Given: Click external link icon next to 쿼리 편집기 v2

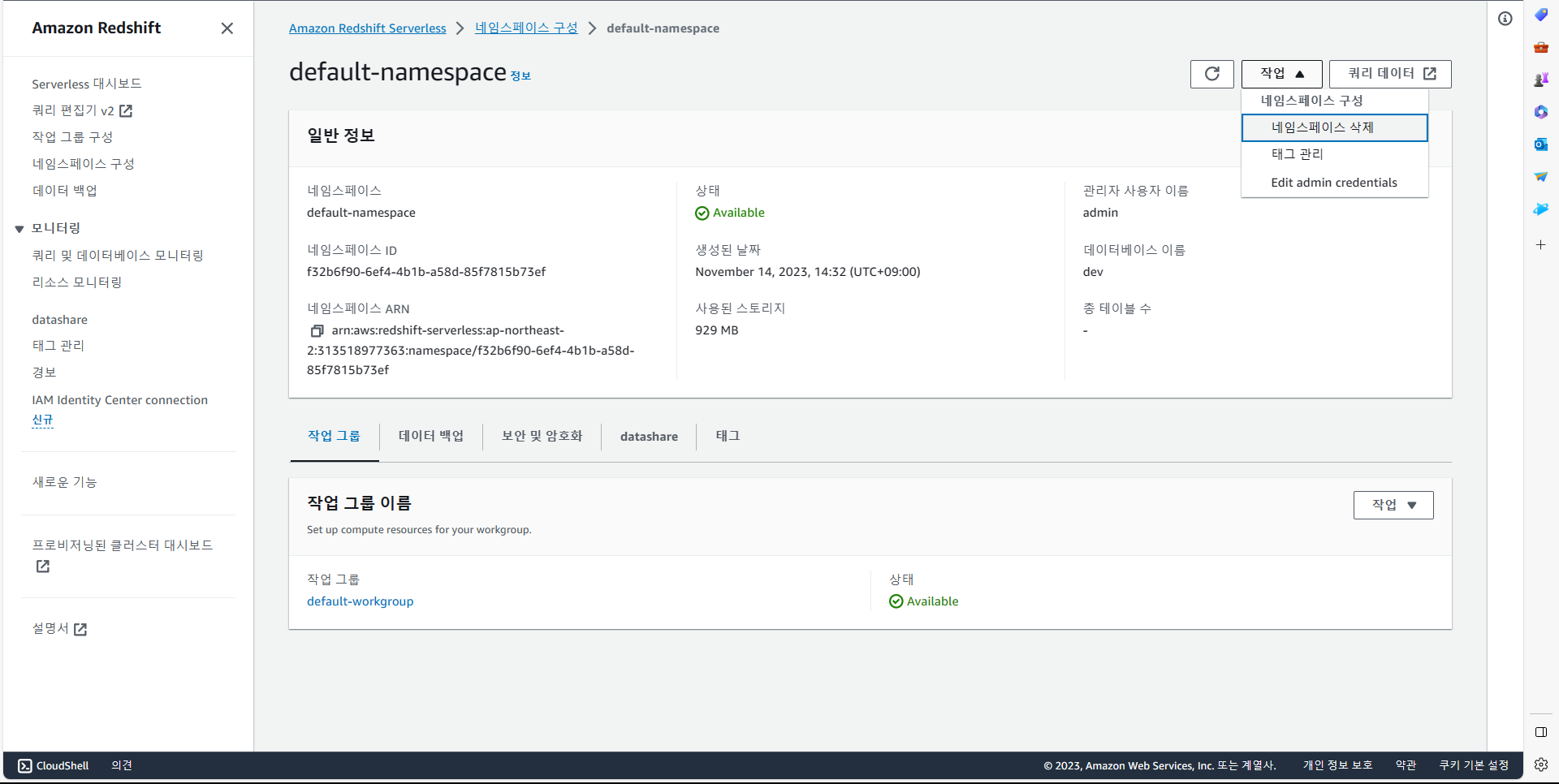Looking at the screenshot, I should pyautogui.click(x=126, y=110).
